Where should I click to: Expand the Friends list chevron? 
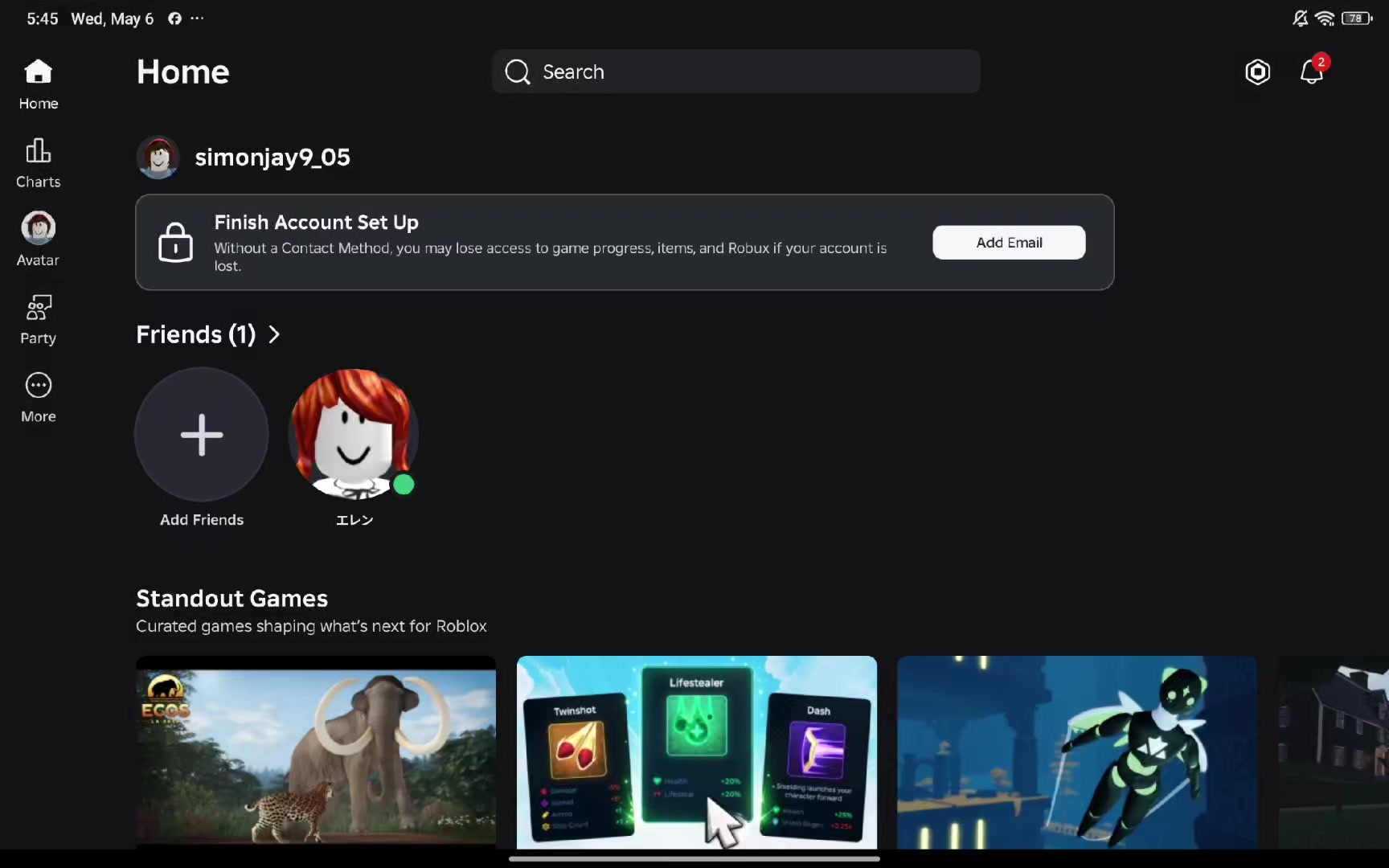[274, 334]
